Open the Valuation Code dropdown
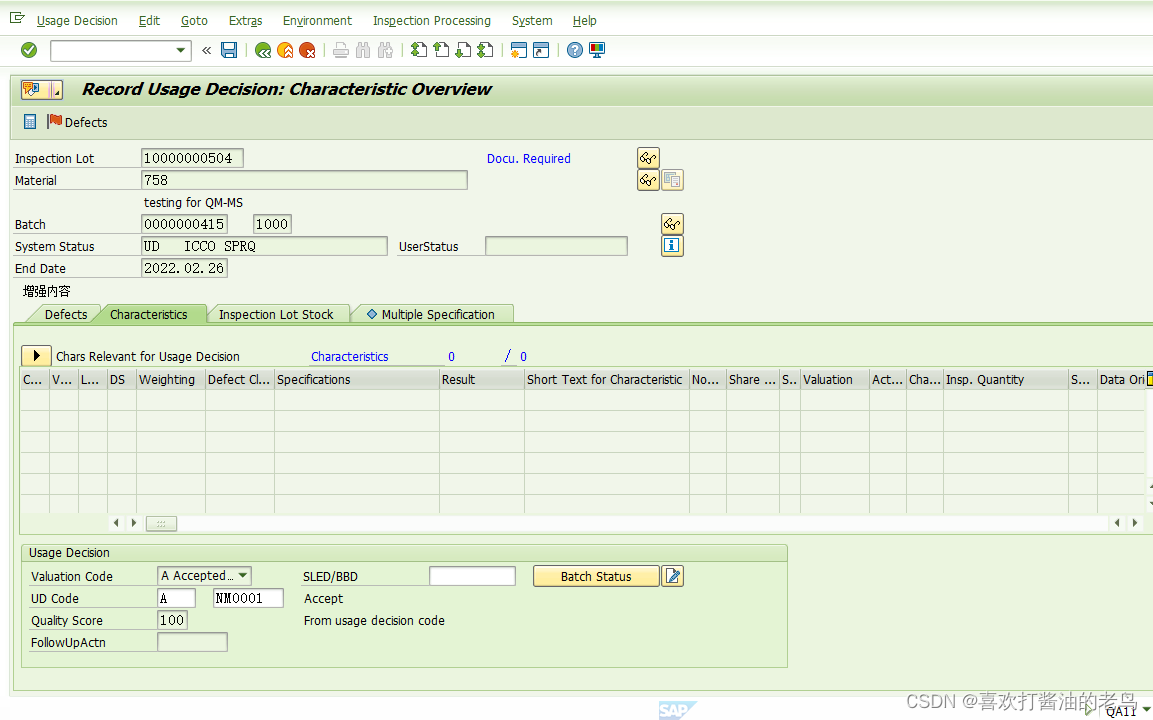The width and height of the screenshot is (1153, 720). point(243,575)
